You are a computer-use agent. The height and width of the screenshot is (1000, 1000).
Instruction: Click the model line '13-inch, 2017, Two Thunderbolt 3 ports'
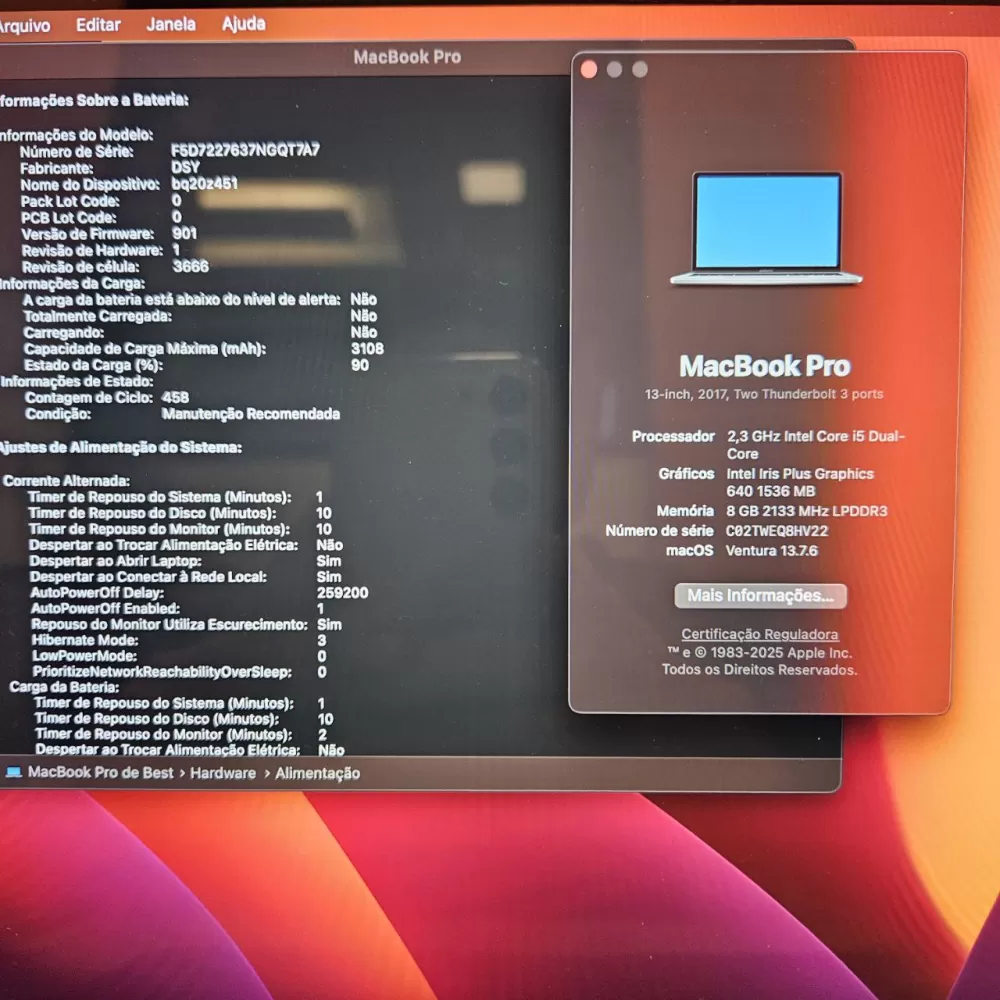(764, 394)
